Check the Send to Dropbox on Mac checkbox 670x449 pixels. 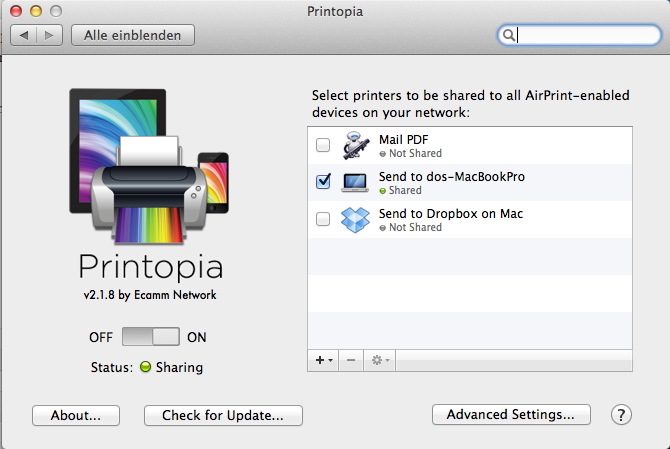323,219
